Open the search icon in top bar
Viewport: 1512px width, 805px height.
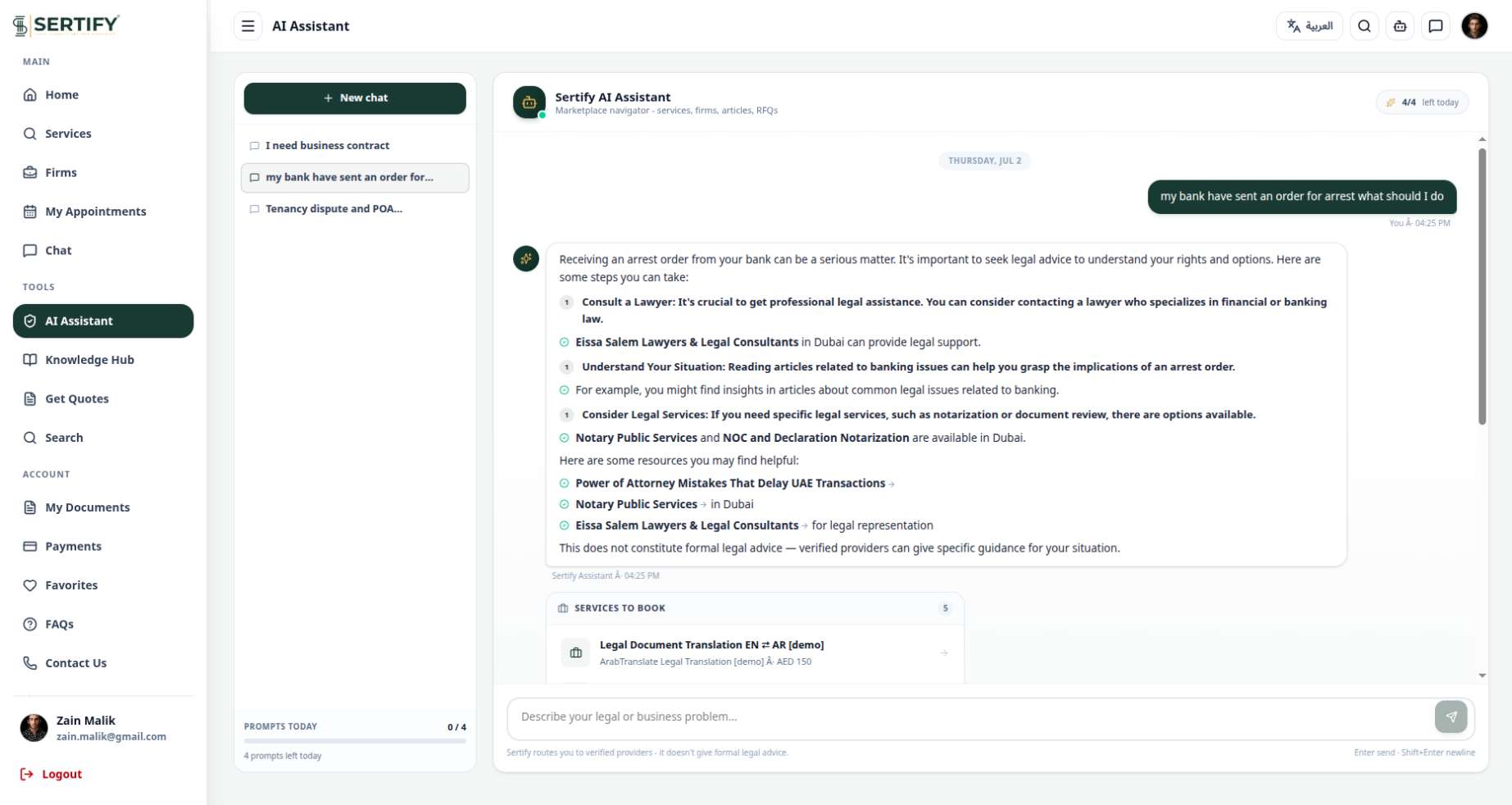[x=1364, y=26]
